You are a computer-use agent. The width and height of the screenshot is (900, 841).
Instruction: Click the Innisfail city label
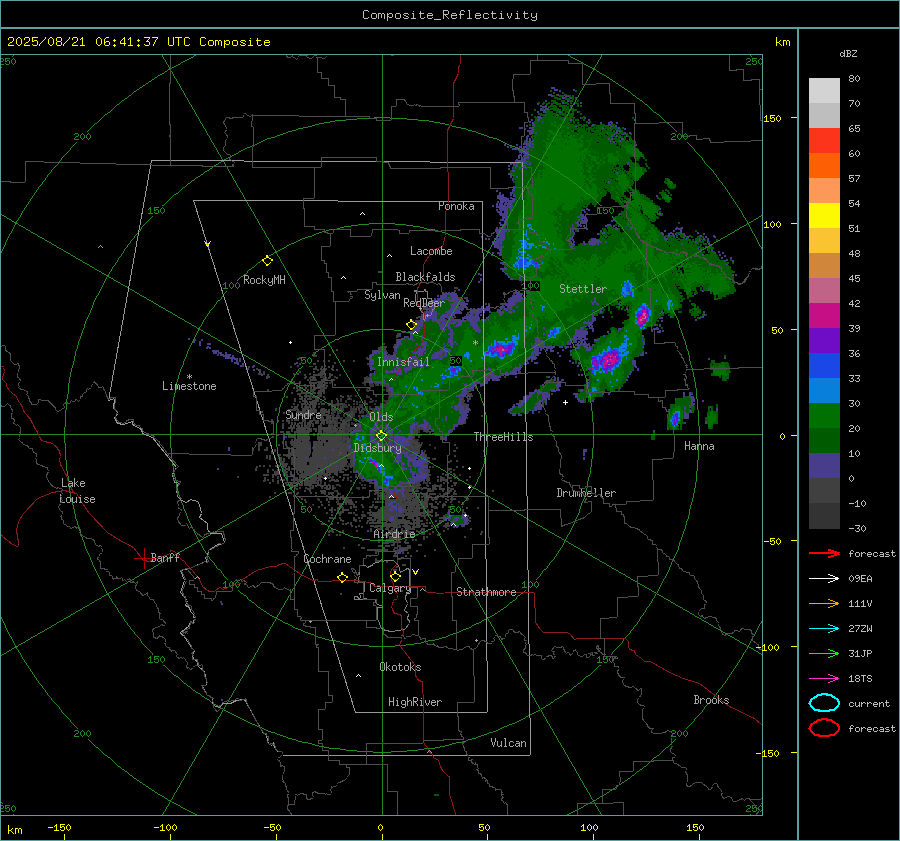click(x=403, y=362)
